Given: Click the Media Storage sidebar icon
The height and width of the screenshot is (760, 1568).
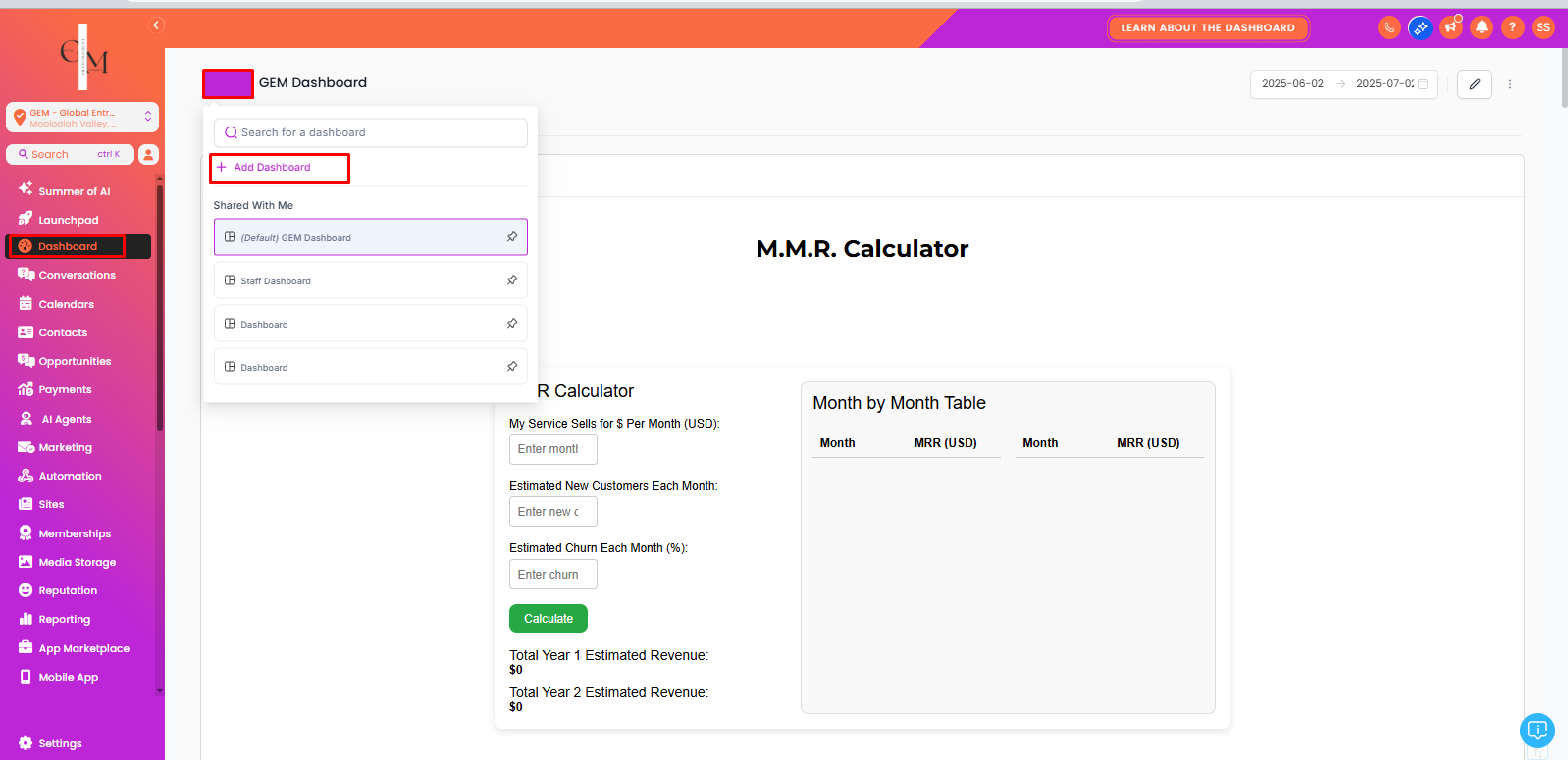Looking at the screenshot, I should pyautogui.click(x=26, y=562).
